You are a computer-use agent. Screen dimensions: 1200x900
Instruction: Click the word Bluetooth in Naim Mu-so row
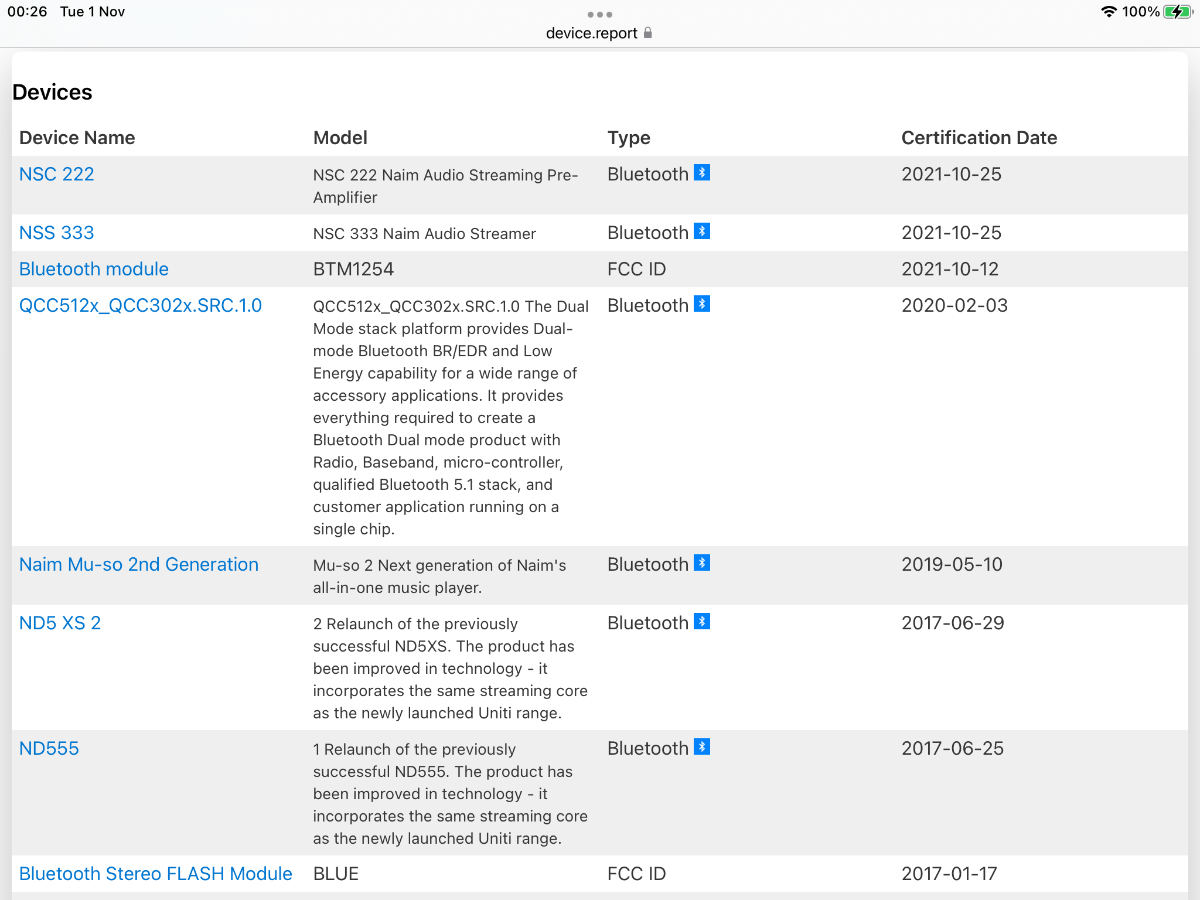(648, 565)
